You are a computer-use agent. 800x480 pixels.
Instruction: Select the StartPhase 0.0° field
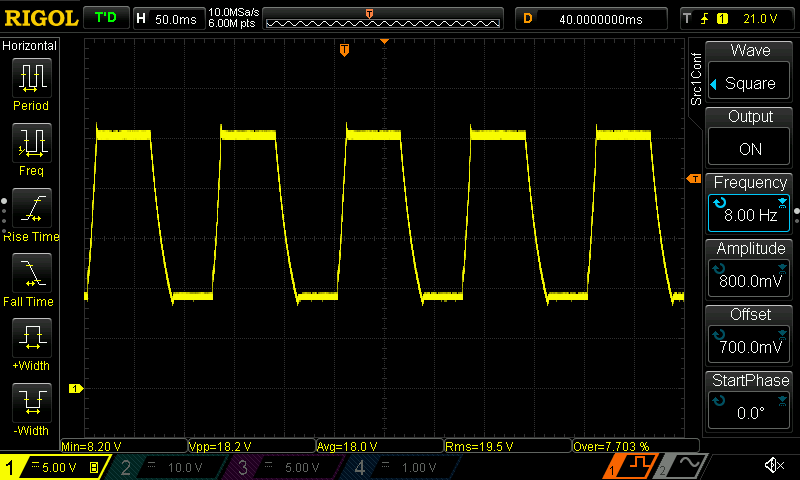click(748, 411)
